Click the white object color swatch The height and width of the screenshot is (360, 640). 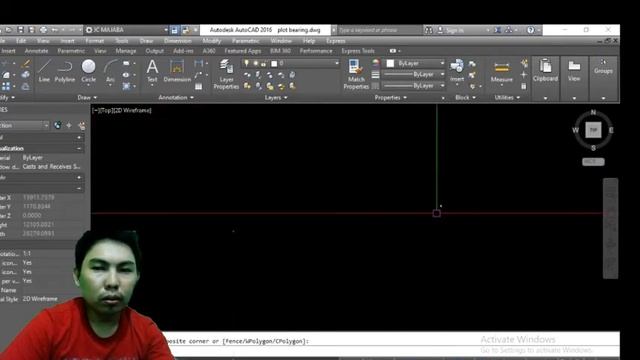390,63
